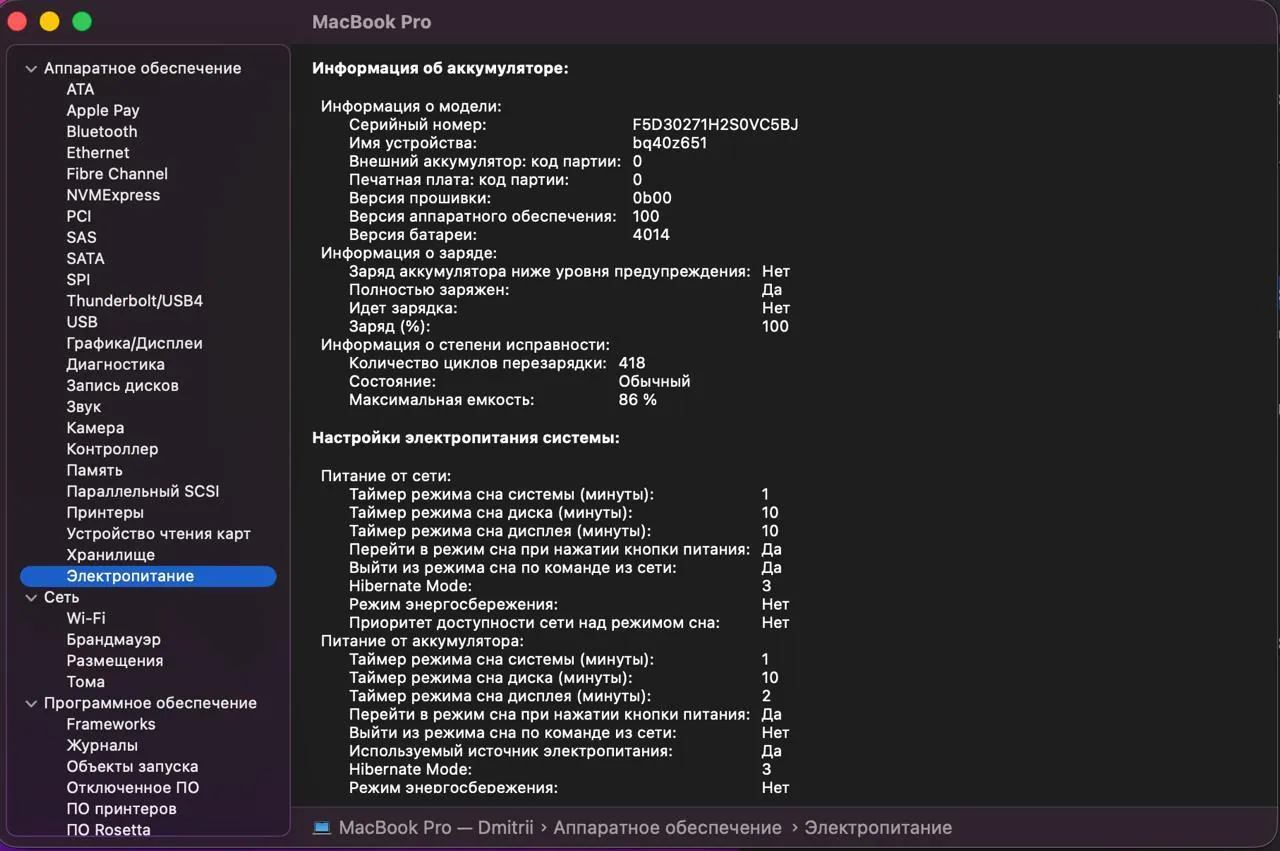This screenshot has height=851, width=1280.
Task: Collapse the Программное обеспечение section
Action: 32,704
